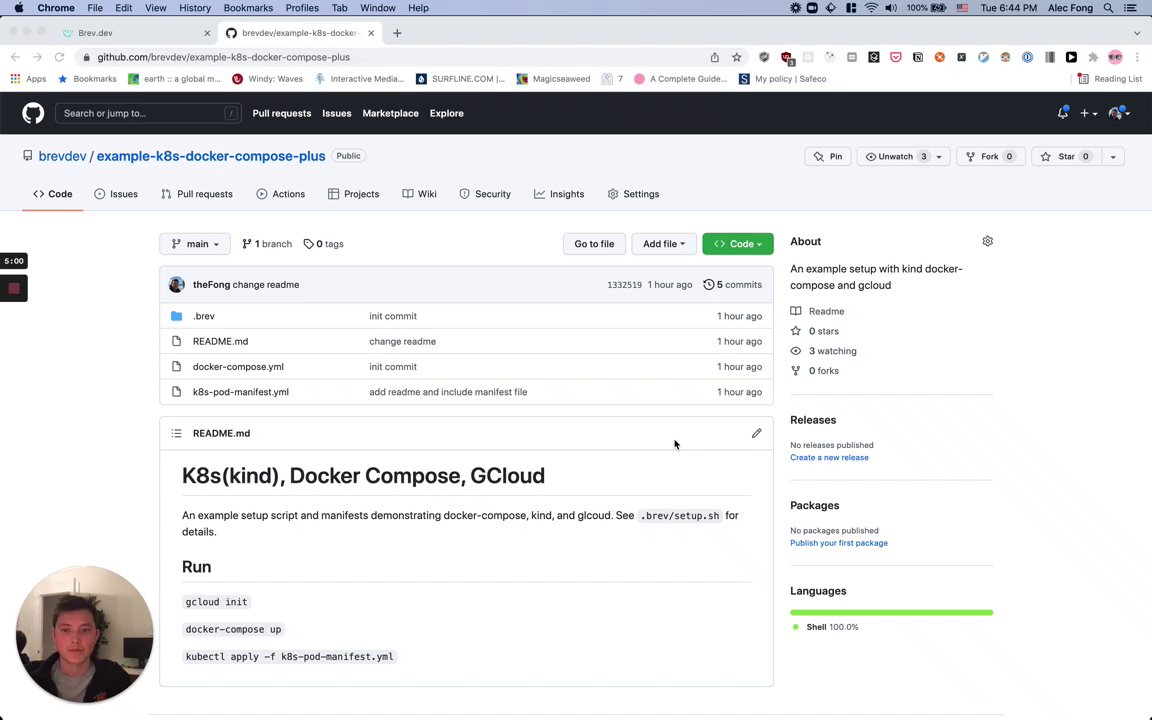Open the Actions tab
This screenshot has width=1152, height=720.
point(281,194)
